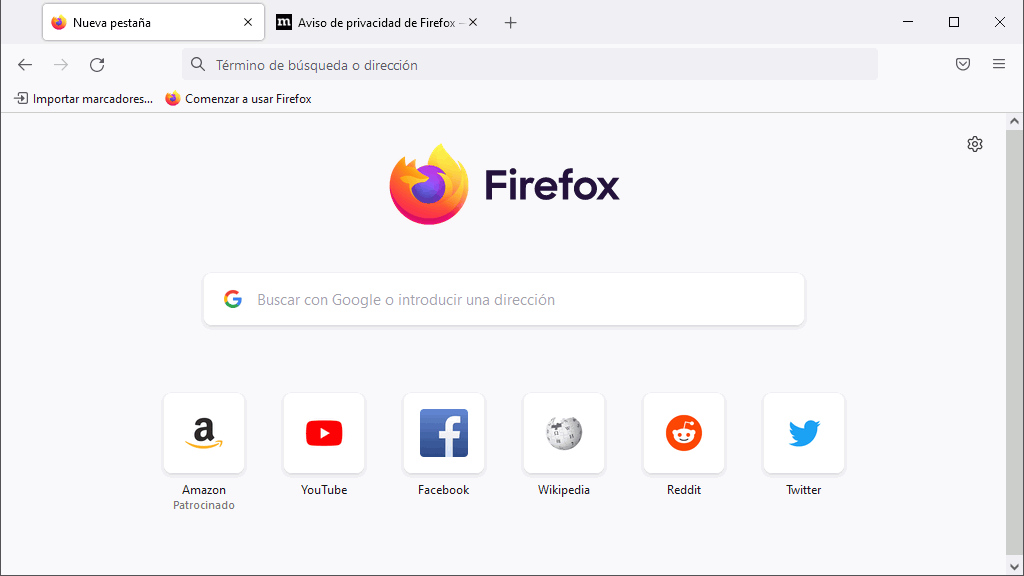Open the Reddit shortcut tile
Screen dimensions: 1024x576
coord(684,433)
